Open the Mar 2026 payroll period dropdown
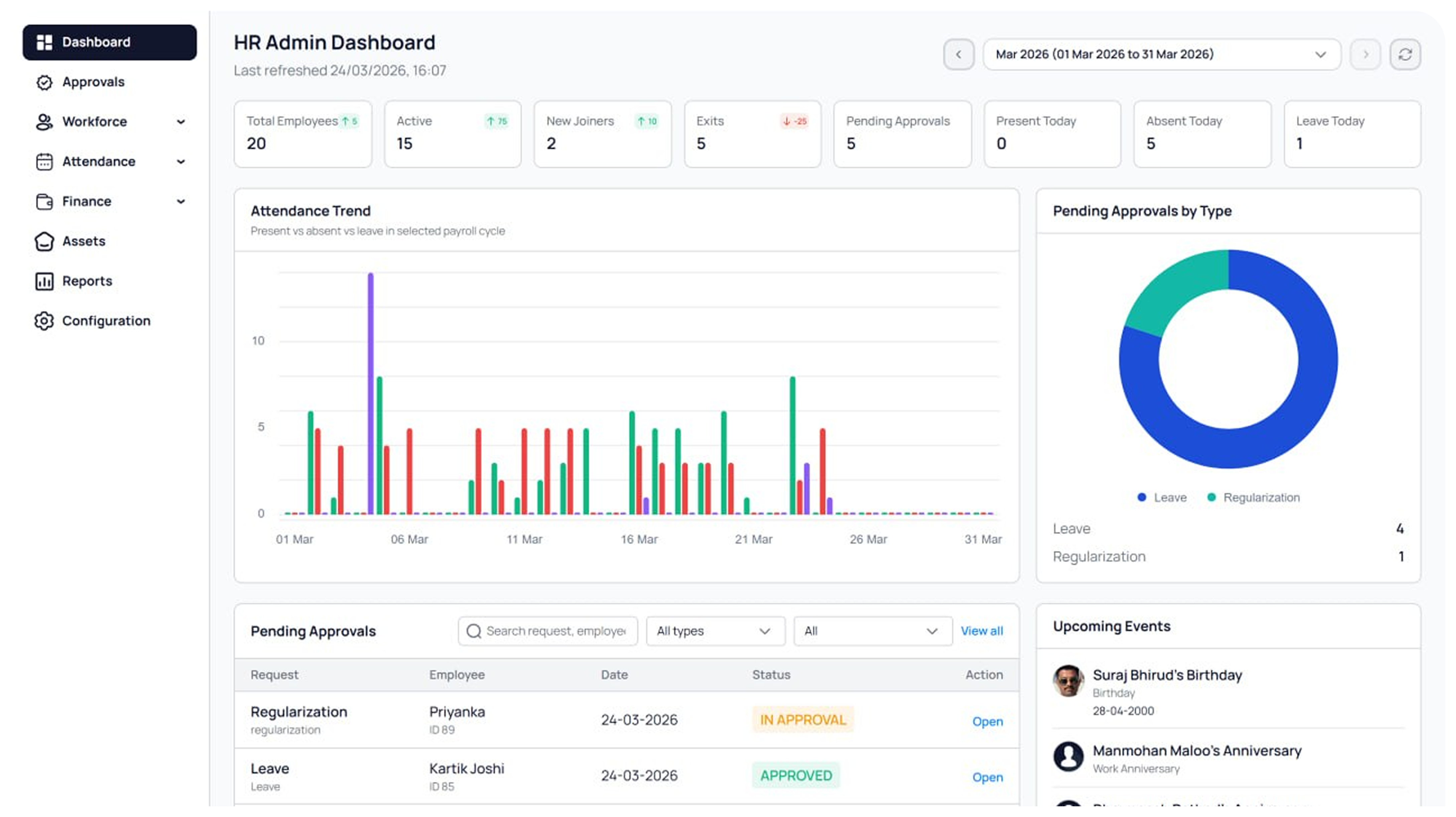 (1161, 54)
